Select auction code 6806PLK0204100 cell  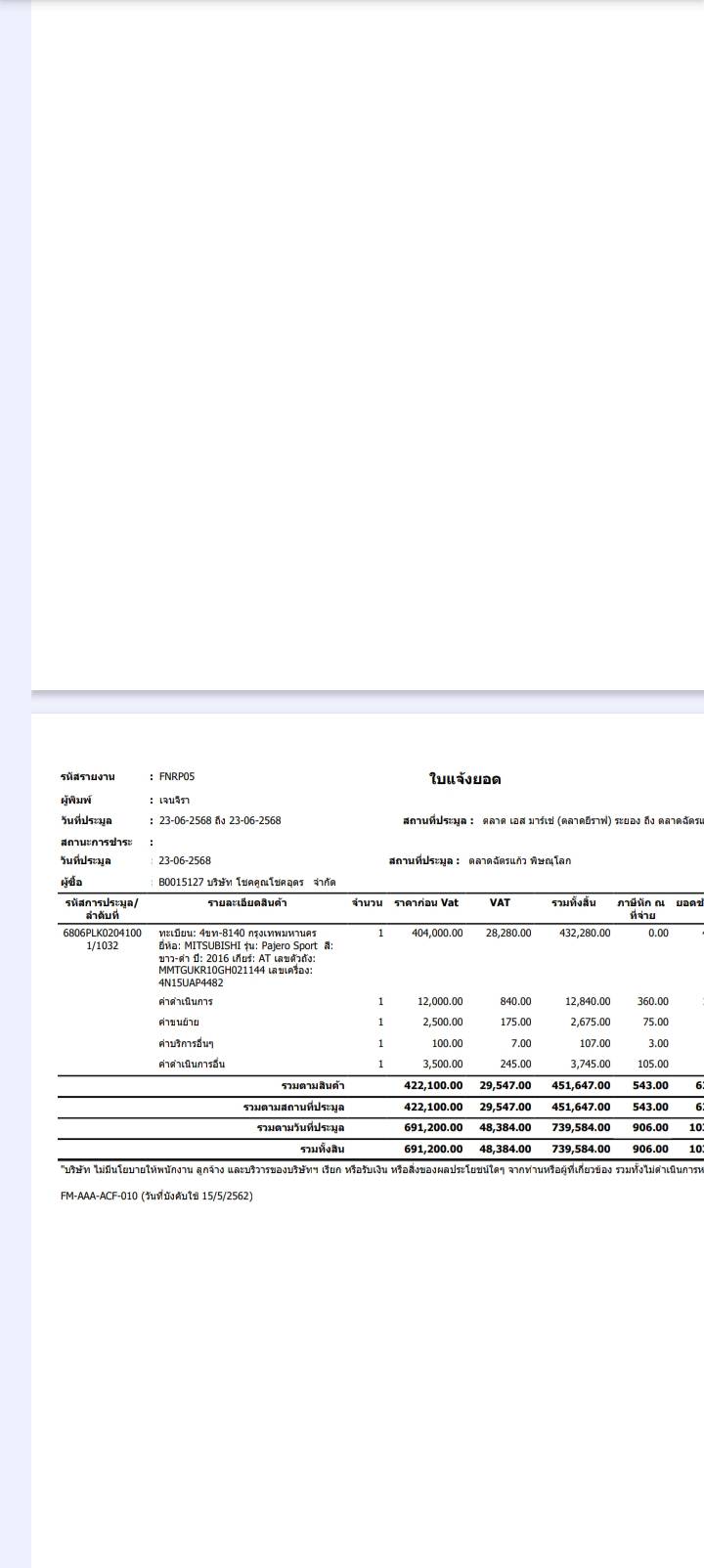click(102, 934)
